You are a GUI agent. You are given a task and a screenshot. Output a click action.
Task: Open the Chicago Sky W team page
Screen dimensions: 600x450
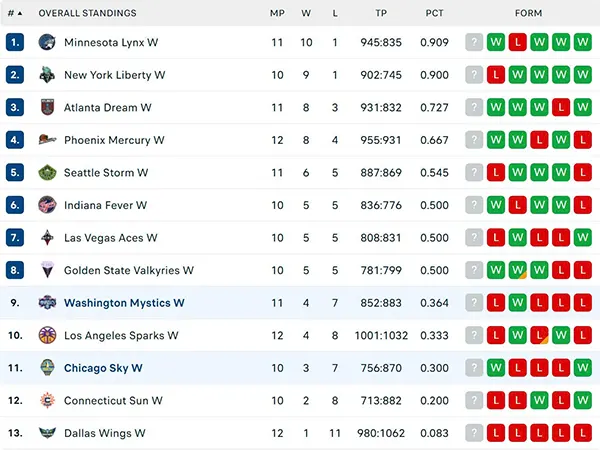click(103, 368)
